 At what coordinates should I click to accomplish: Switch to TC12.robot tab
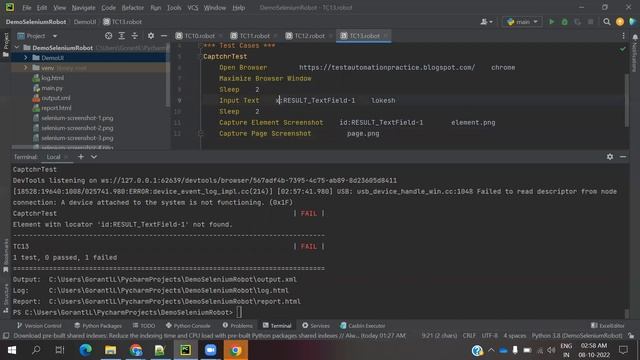(x=309, y=36)
